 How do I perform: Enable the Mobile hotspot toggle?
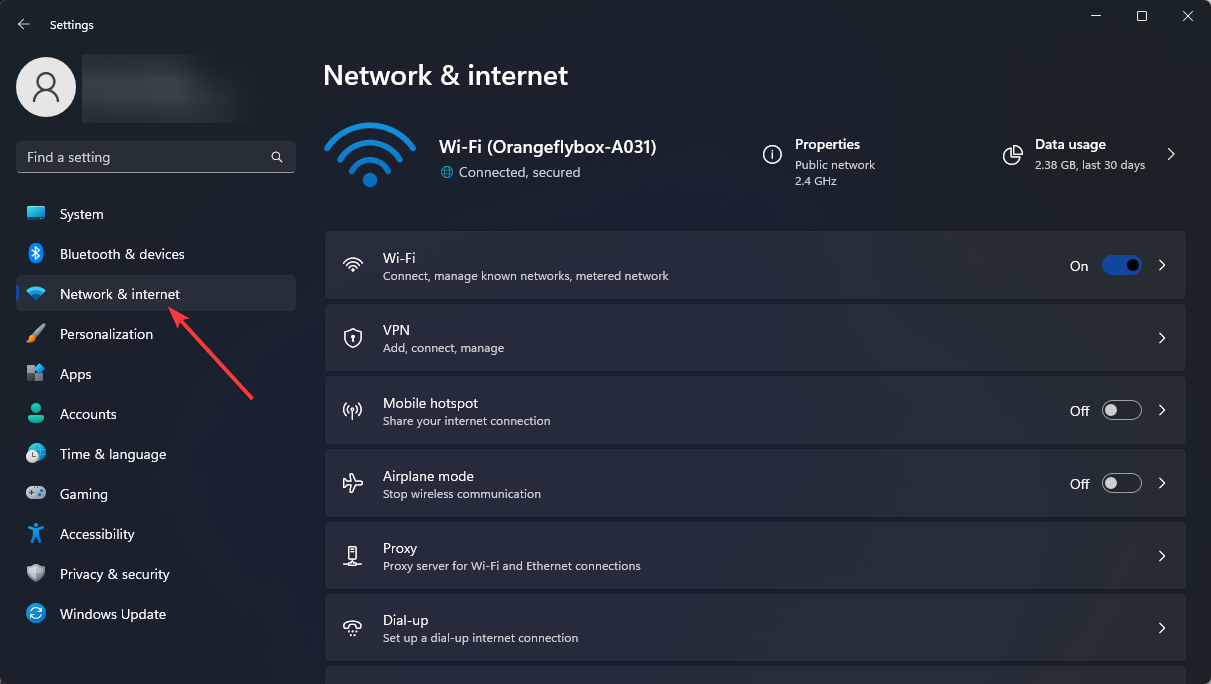[x=1121, y=410]
